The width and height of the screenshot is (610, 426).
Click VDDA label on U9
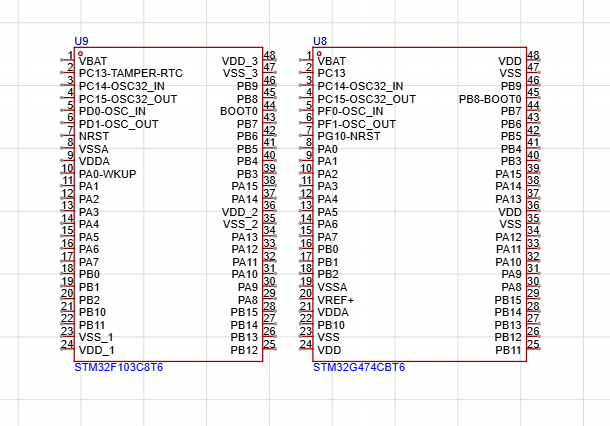point(94,161)
